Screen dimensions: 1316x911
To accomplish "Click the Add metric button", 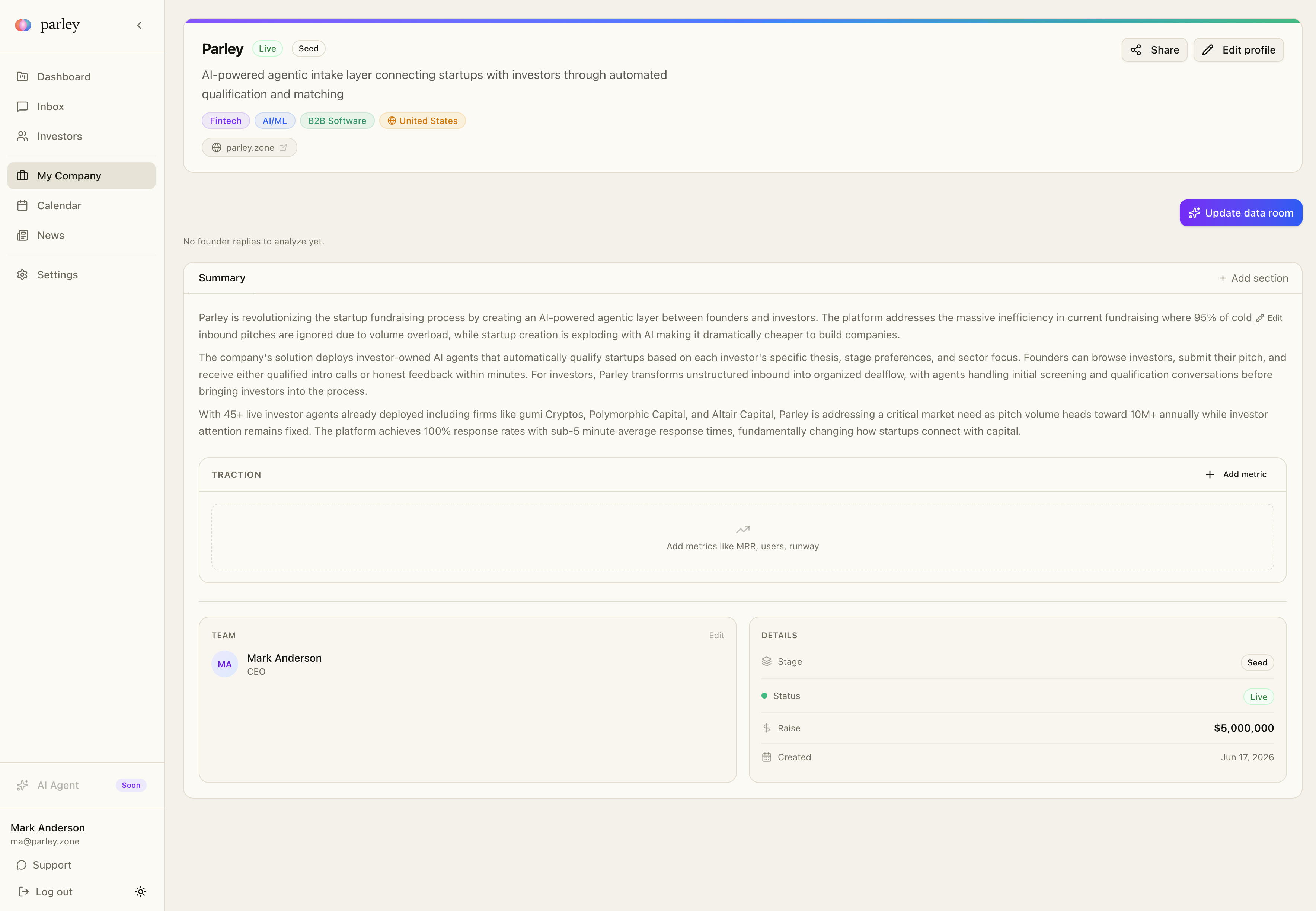I will click(x=1236, y=474).
